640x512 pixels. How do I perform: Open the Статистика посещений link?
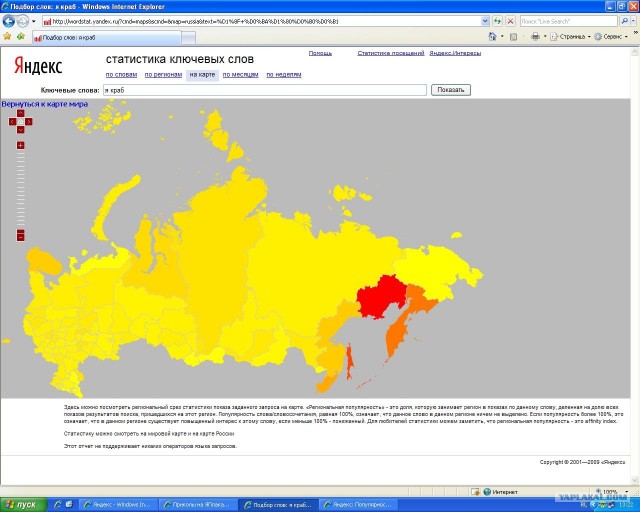pyautogui.click(x=391, y=53)
